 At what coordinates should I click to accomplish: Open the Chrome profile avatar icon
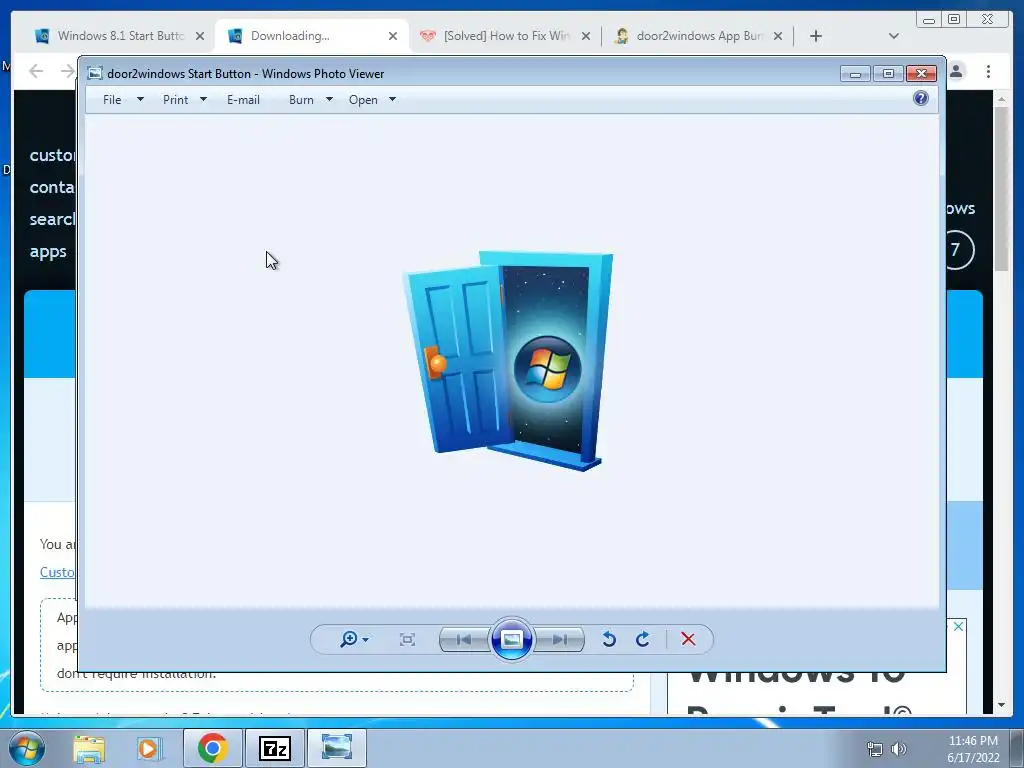(956, 71)
